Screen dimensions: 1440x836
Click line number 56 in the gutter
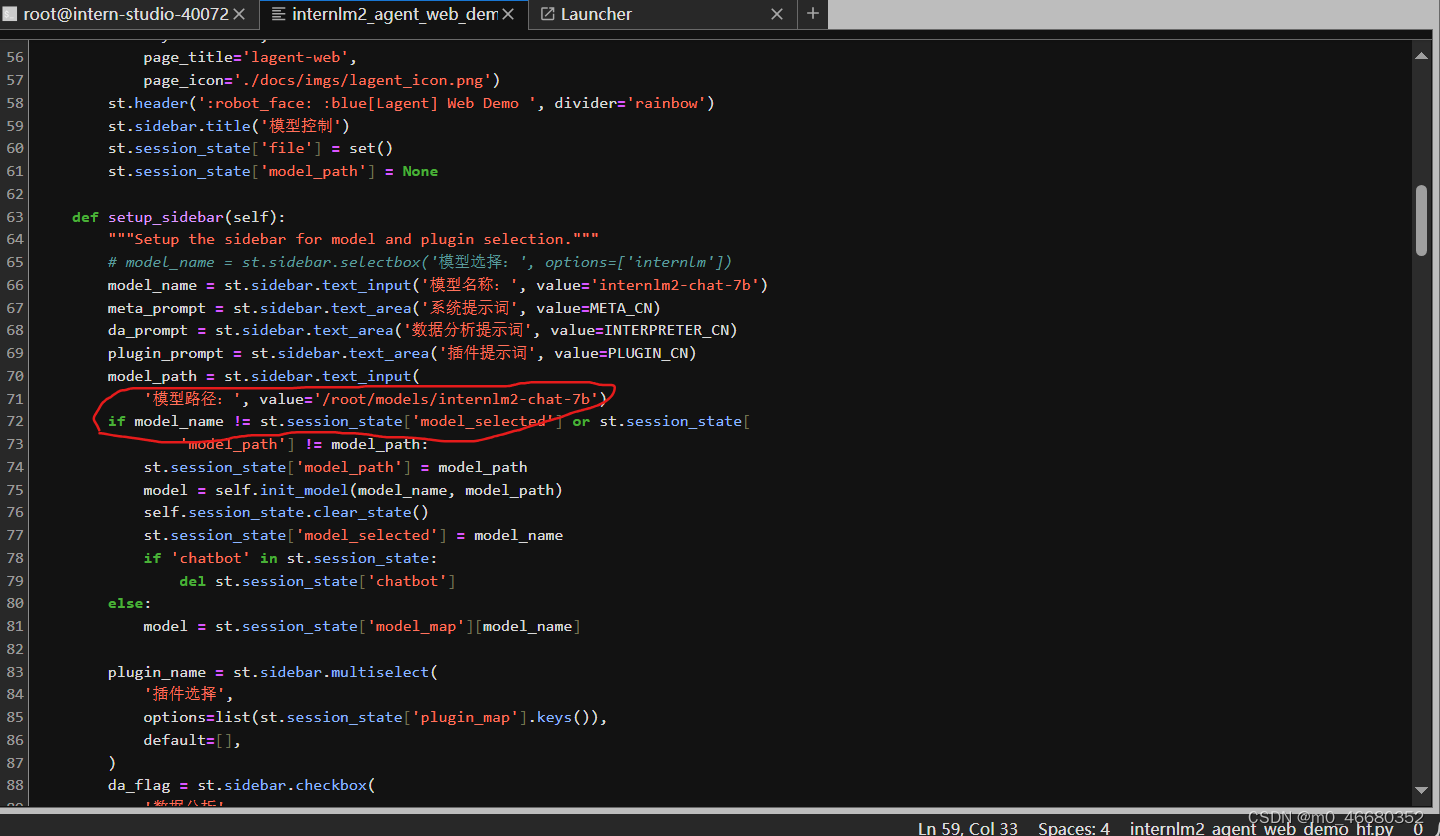click(x=14, y=58)
